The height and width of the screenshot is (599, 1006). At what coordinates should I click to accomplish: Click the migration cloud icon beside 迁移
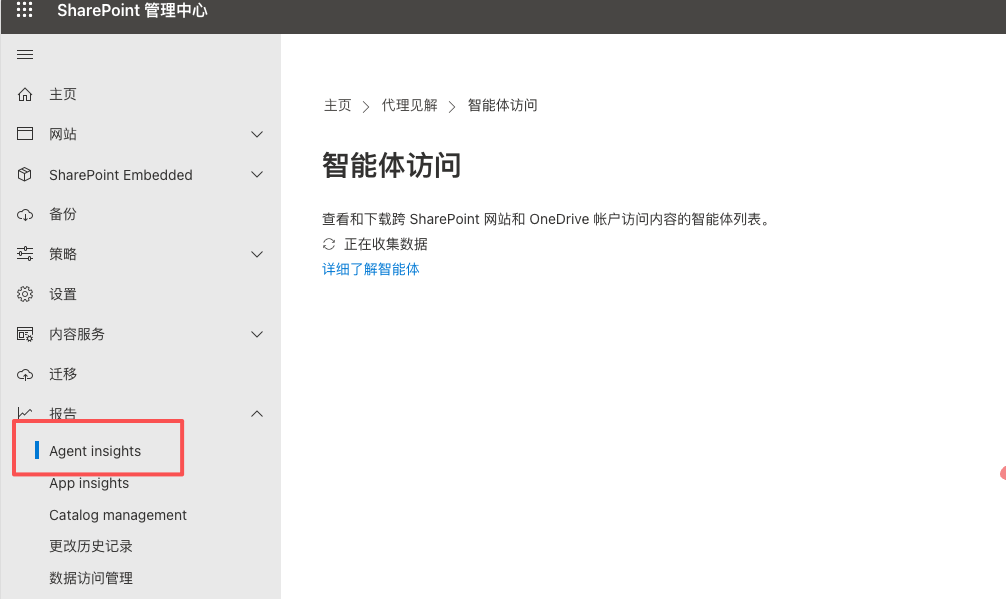coord(25,374)
